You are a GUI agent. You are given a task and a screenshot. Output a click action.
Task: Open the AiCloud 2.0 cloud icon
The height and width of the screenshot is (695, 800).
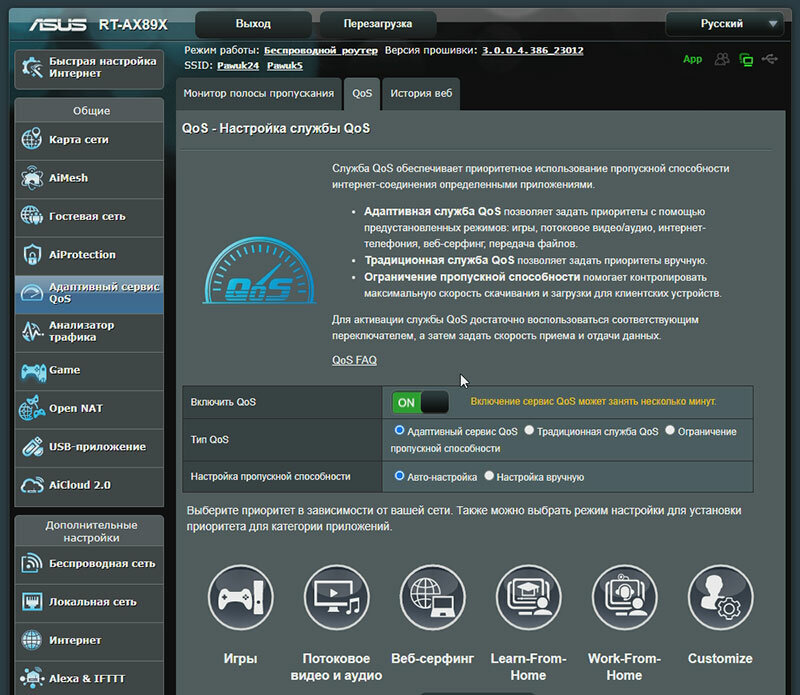[x=32, y=485]
